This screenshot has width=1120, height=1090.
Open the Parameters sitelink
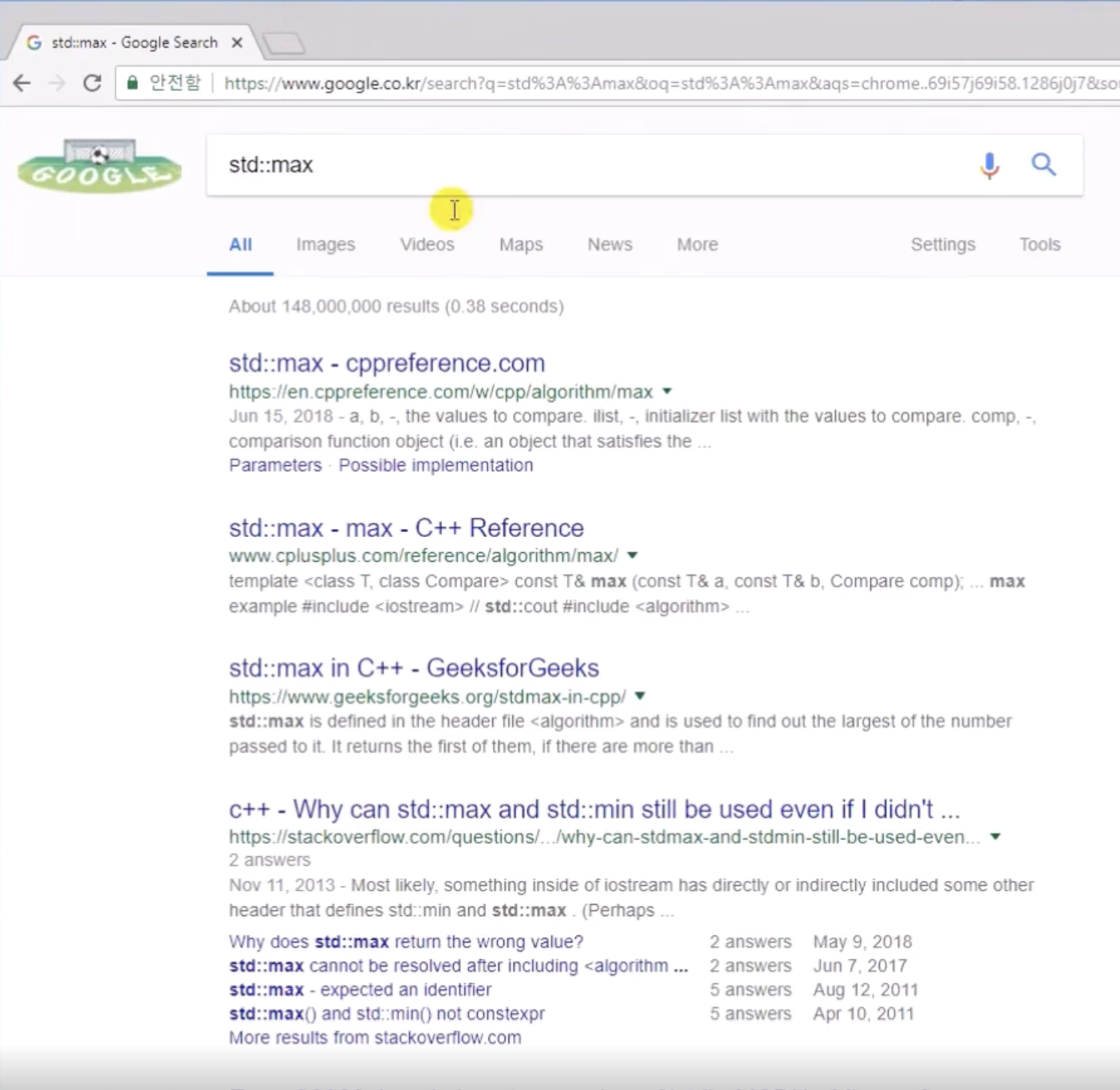coord(275,465)
